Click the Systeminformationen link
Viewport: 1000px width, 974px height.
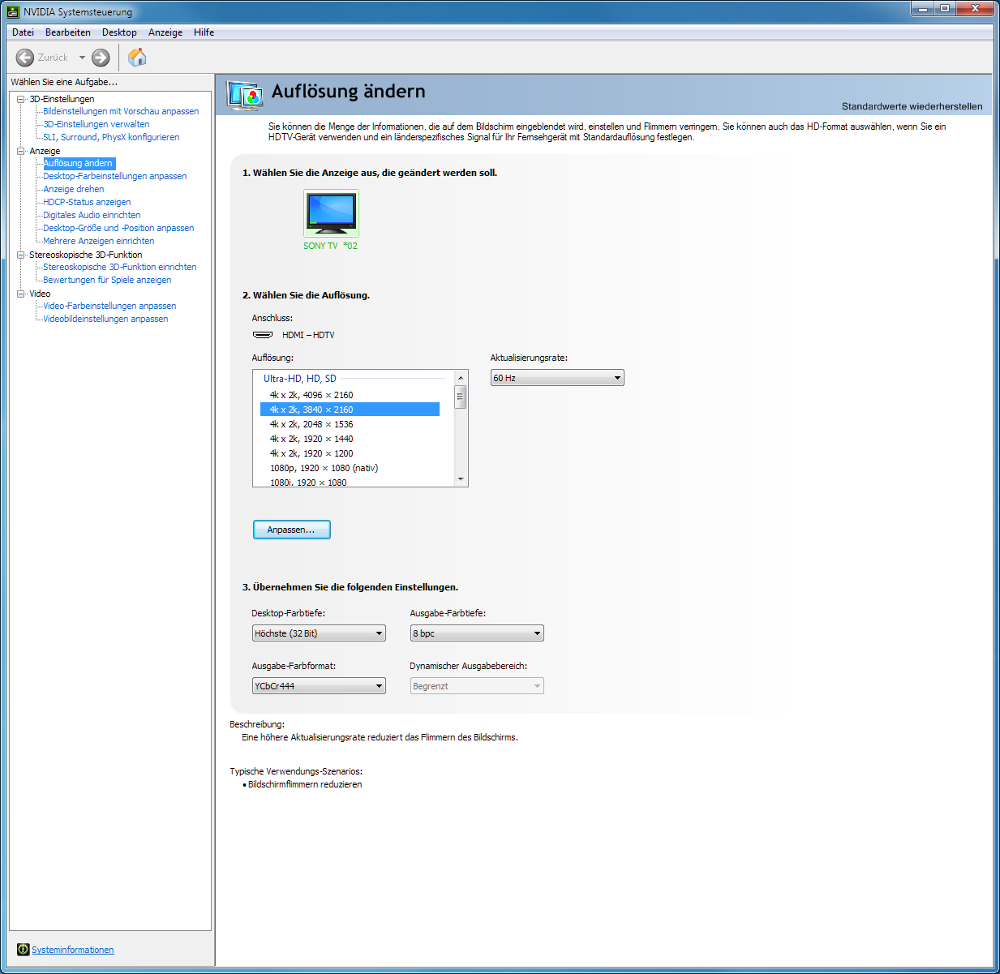pyautogui.click(x=73, y=950)
